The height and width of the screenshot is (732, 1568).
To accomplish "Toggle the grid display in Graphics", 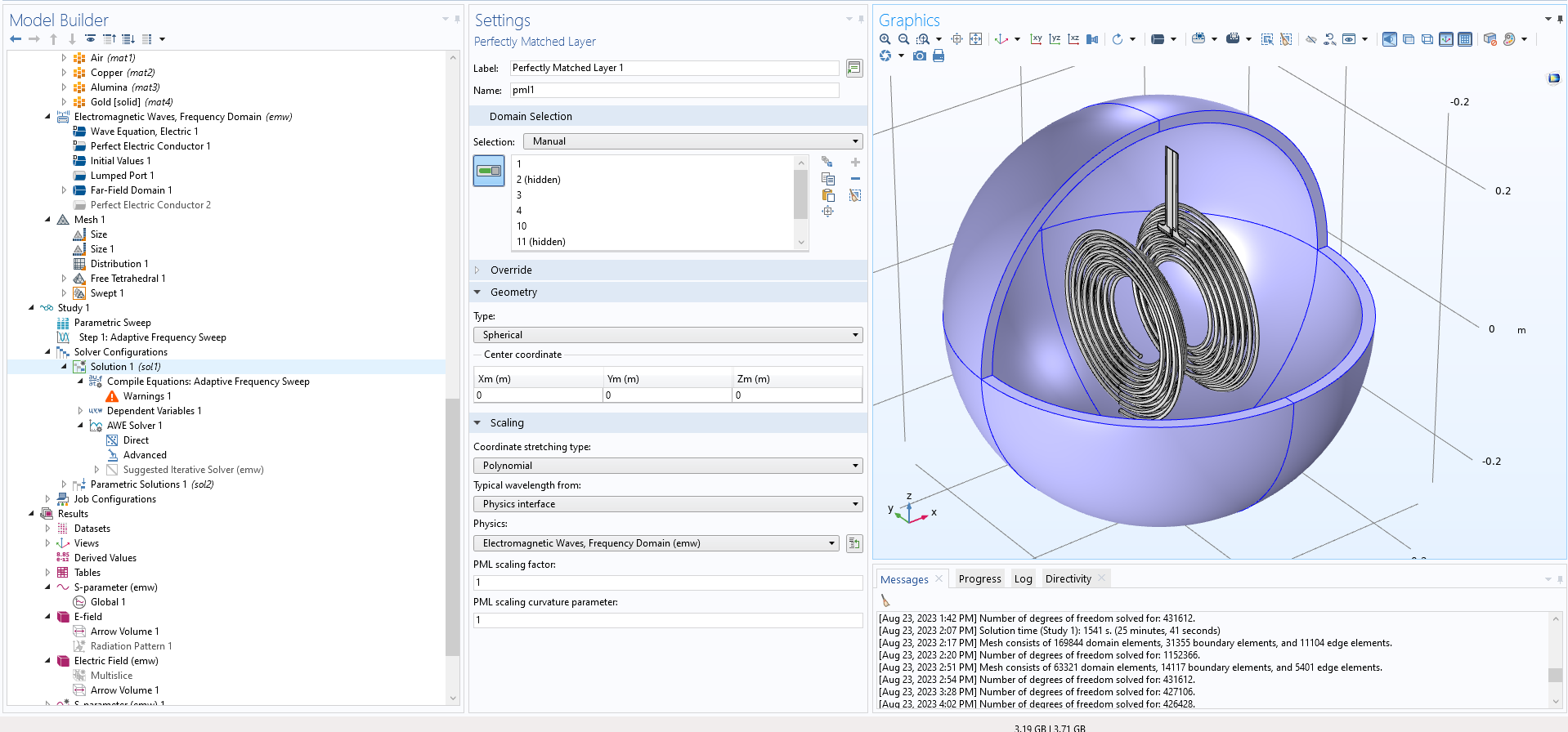I will click(x=1465, y=39).
